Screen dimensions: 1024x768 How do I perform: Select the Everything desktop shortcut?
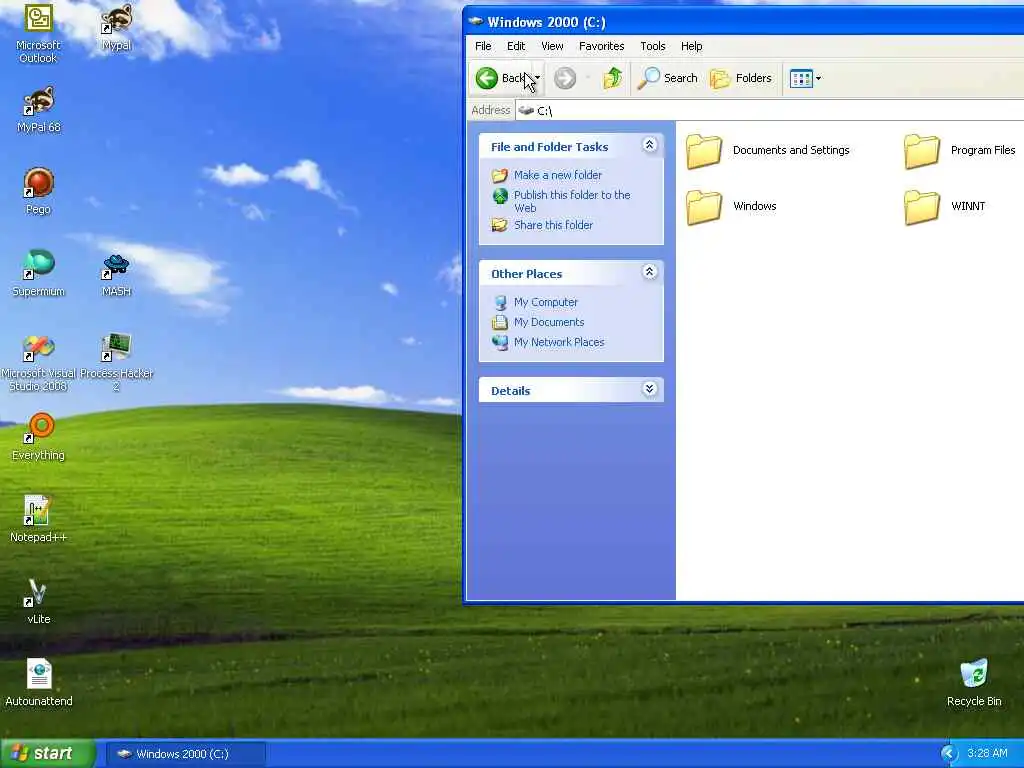click(x=39, y=437)
